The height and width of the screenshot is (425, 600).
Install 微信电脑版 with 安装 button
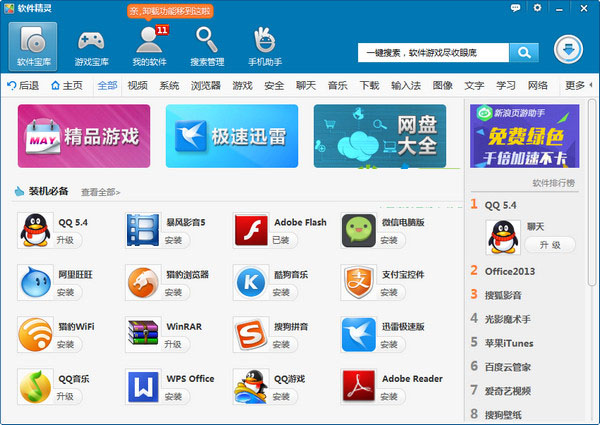tap(389, 240)
